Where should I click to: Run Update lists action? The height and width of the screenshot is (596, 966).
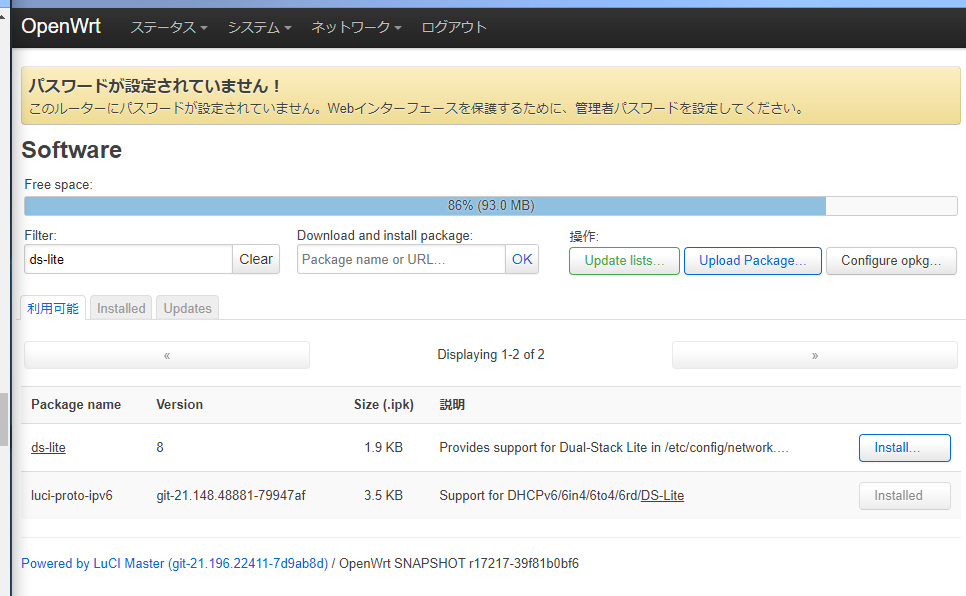pos(624,261)
